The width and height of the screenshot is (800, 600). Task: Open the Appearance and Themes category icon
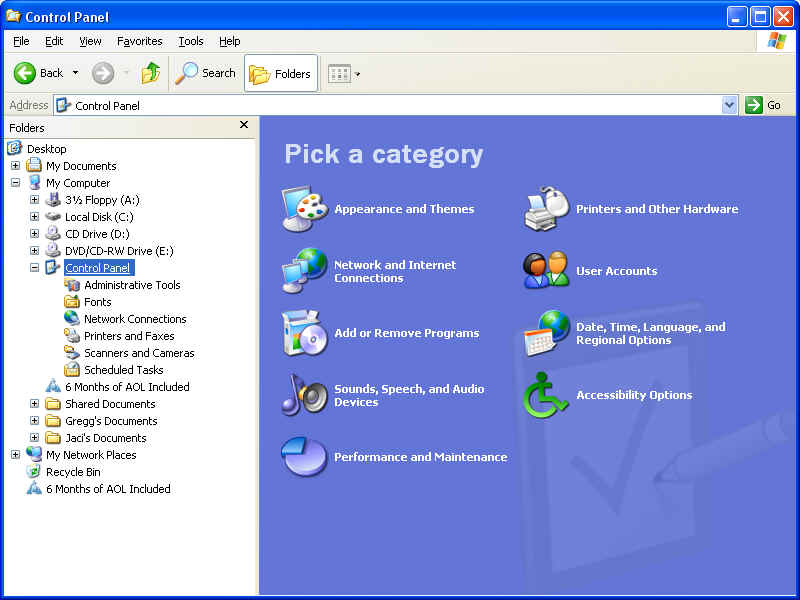[304, 209]
